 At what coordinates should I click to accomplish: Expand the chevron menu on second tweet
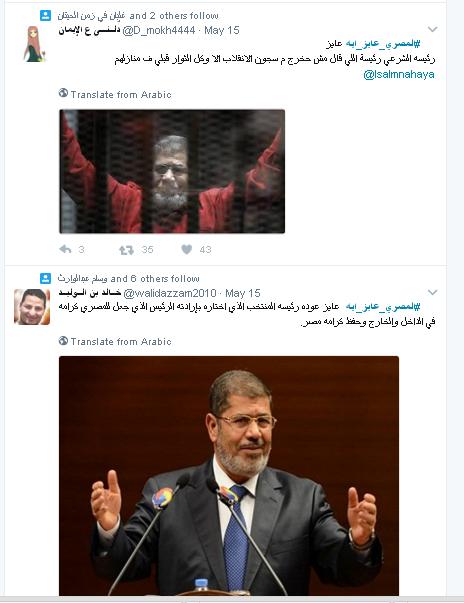(x=432, y=292)
